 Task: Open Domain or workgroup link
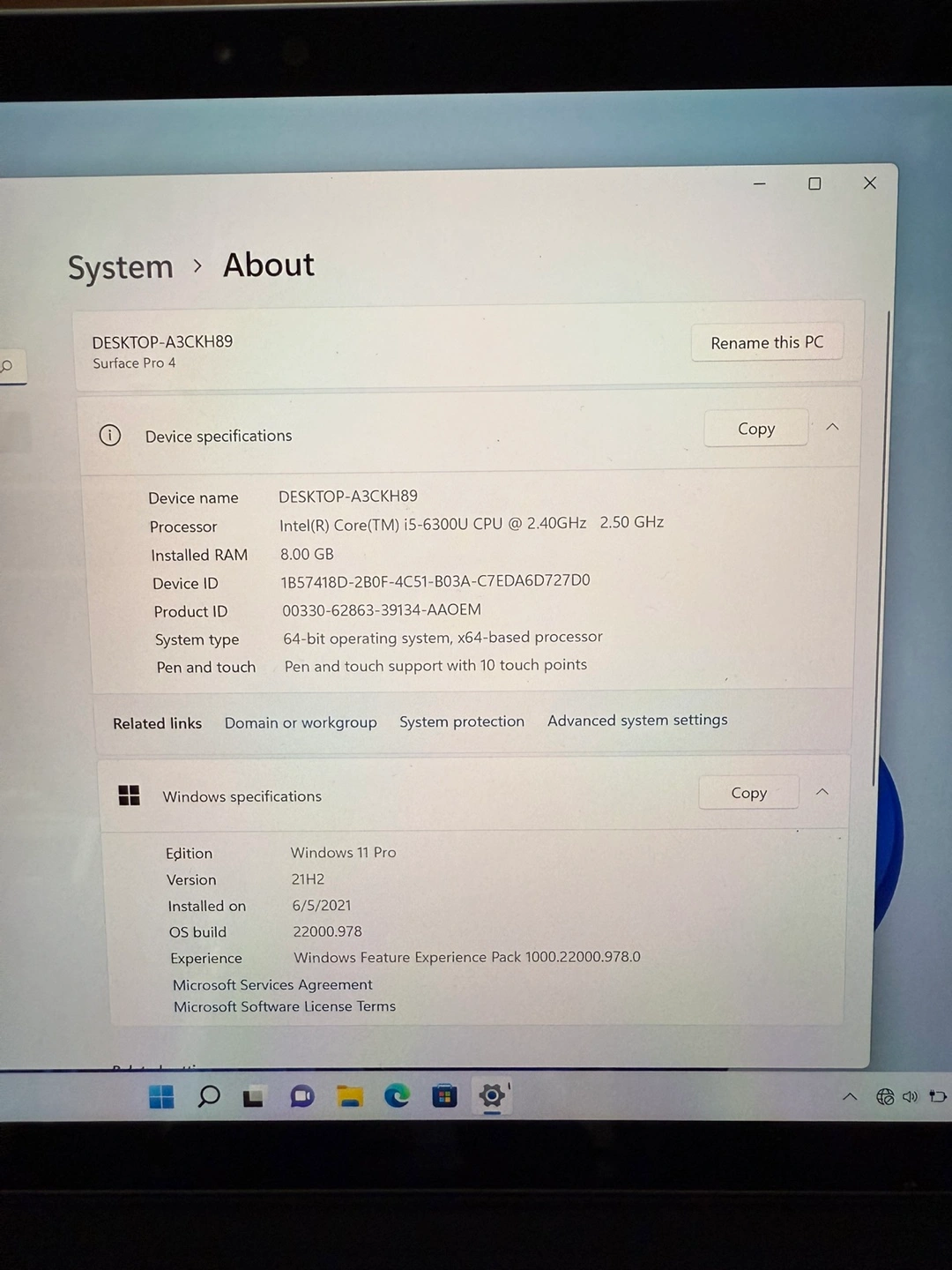point(301,722)
